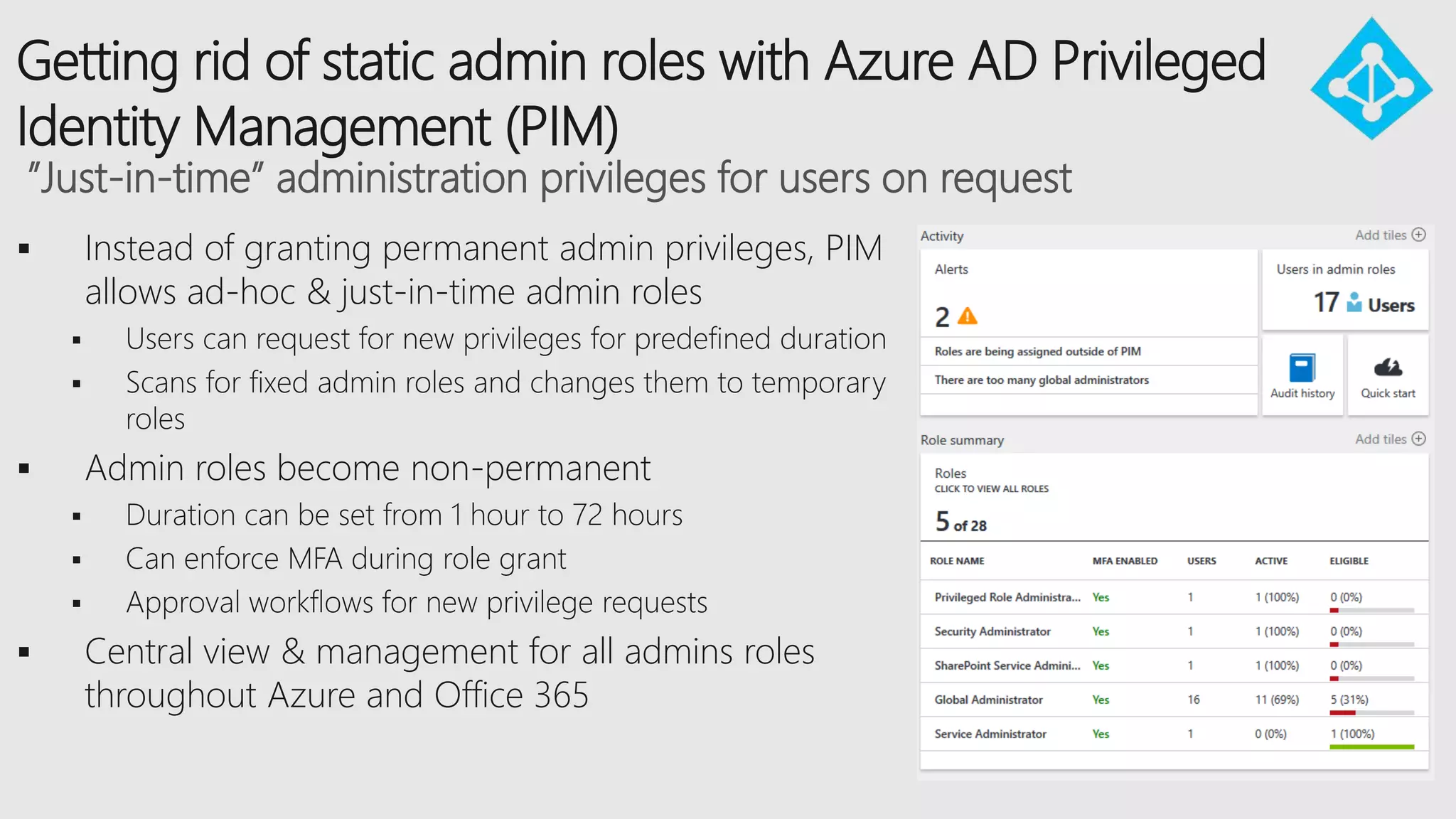Click the users icon beside 17 Users
The width and height of the screenshot is (1456, 819).
1354,302
